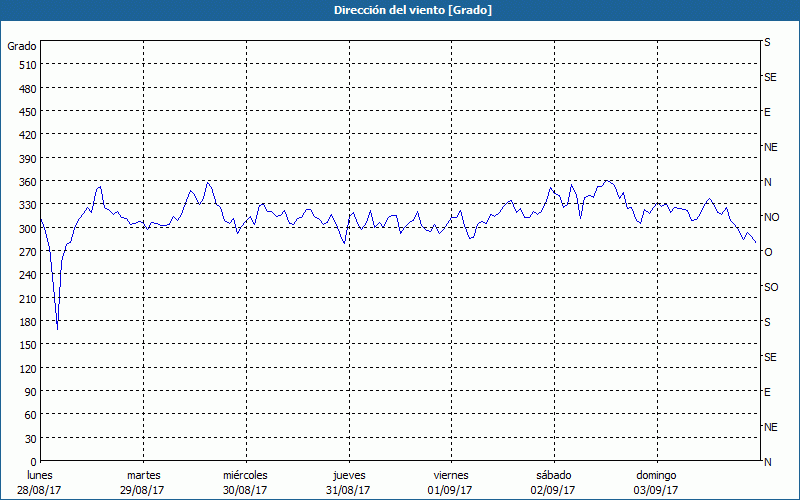
Task: Click the lowest dip of the blue line
Action: coord(57,328)
